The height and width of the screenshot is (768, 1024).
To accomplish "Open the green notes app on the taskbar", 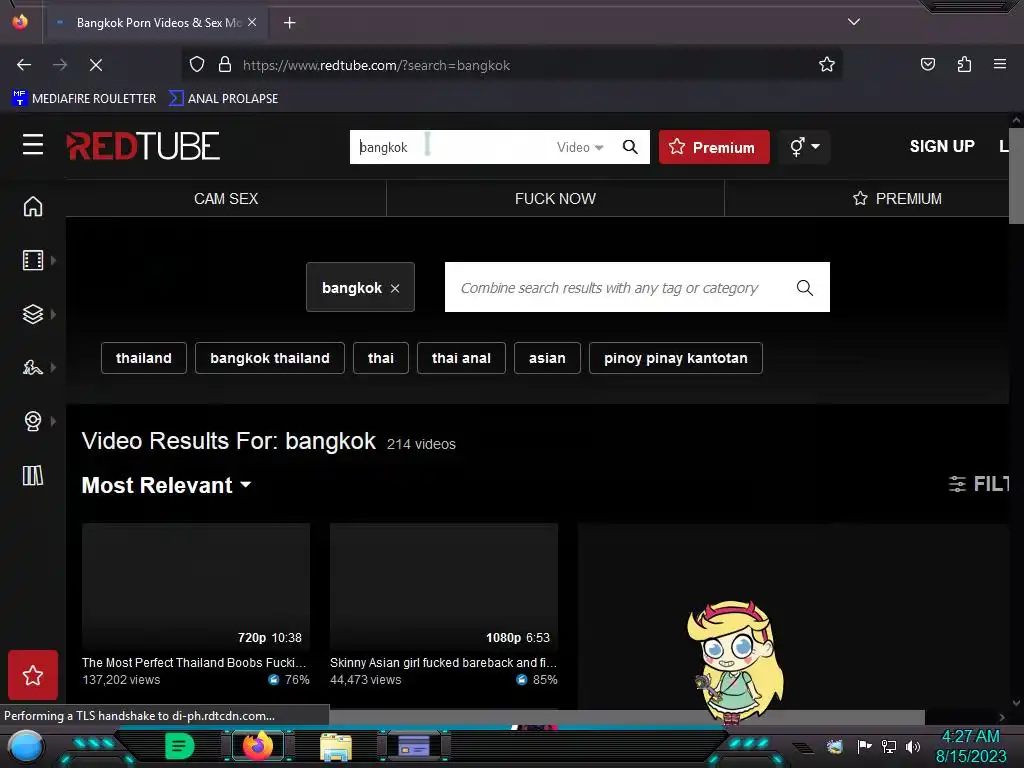I will [x=180, y=746].
